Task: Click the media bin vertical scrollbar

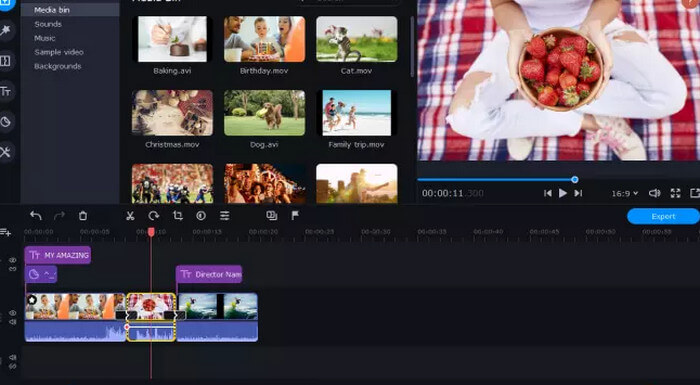Action: 412,47
